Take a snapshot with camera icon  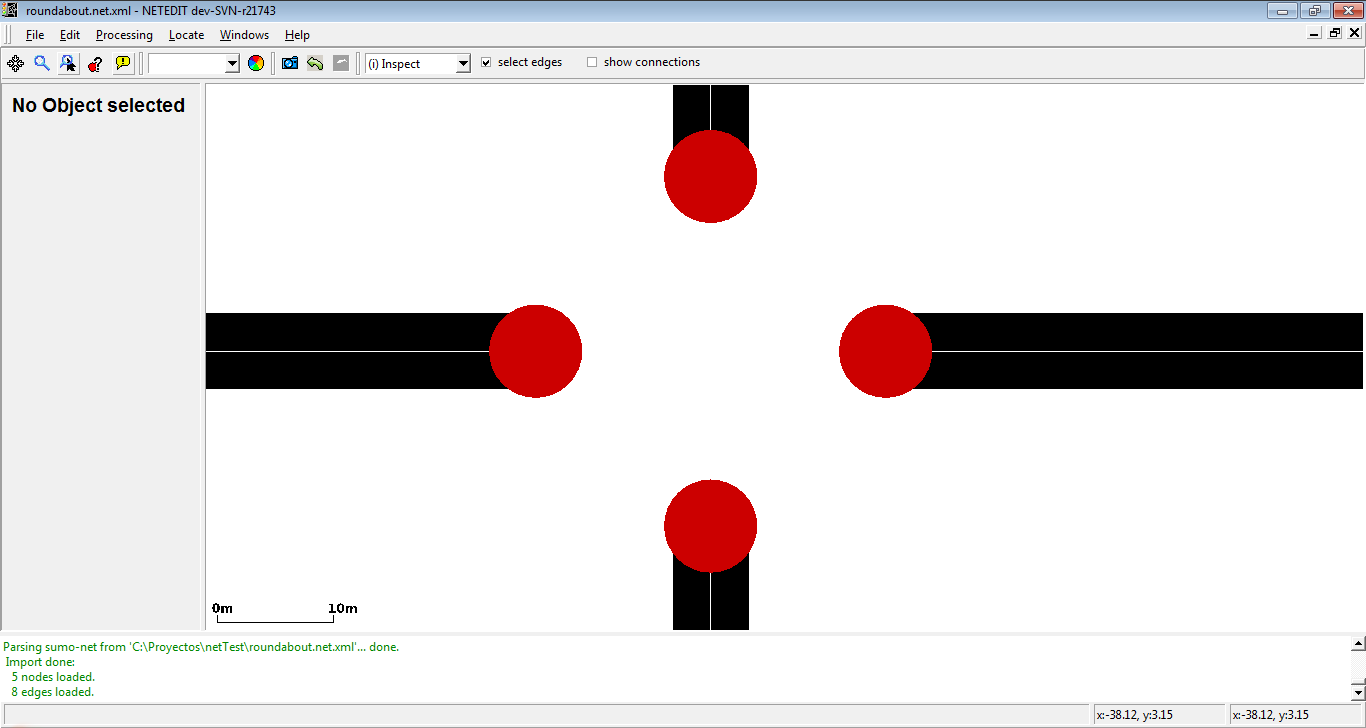290,63
